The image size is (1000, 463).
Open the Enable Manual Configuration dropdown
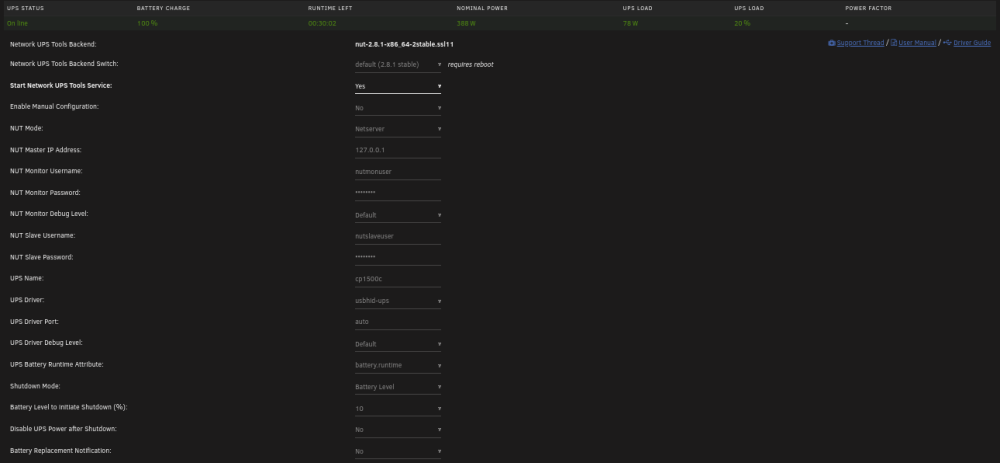(398, 108)
